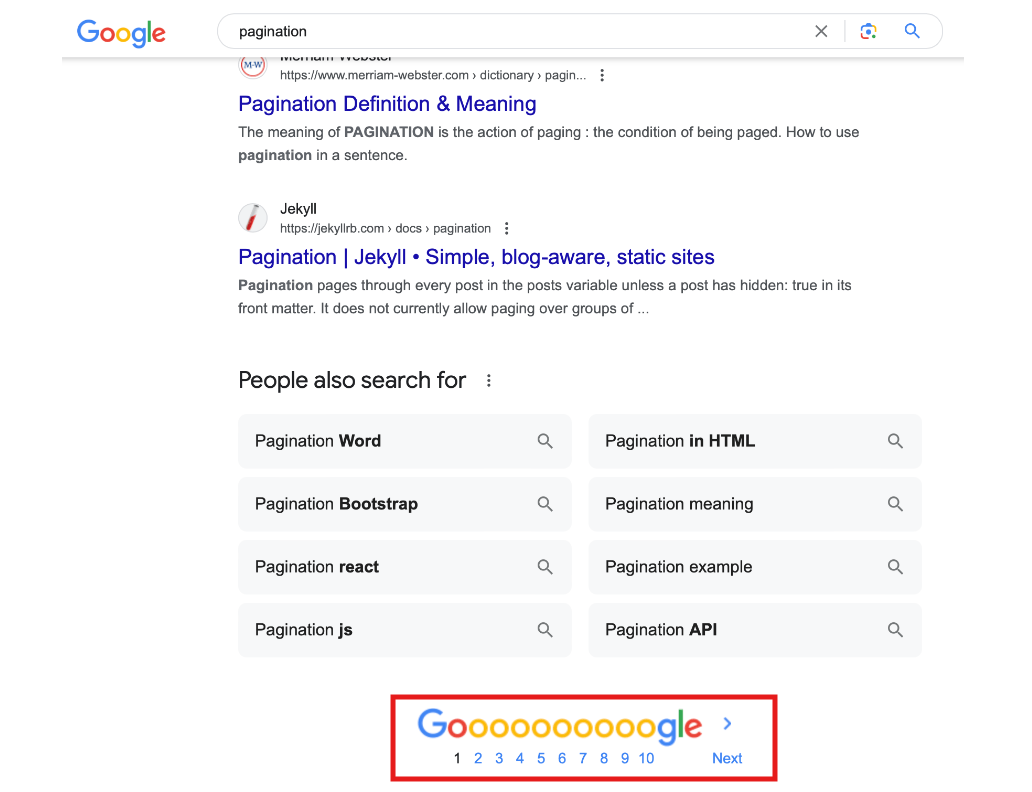
Task: Click the Next page link
Action: pos(727,758)
